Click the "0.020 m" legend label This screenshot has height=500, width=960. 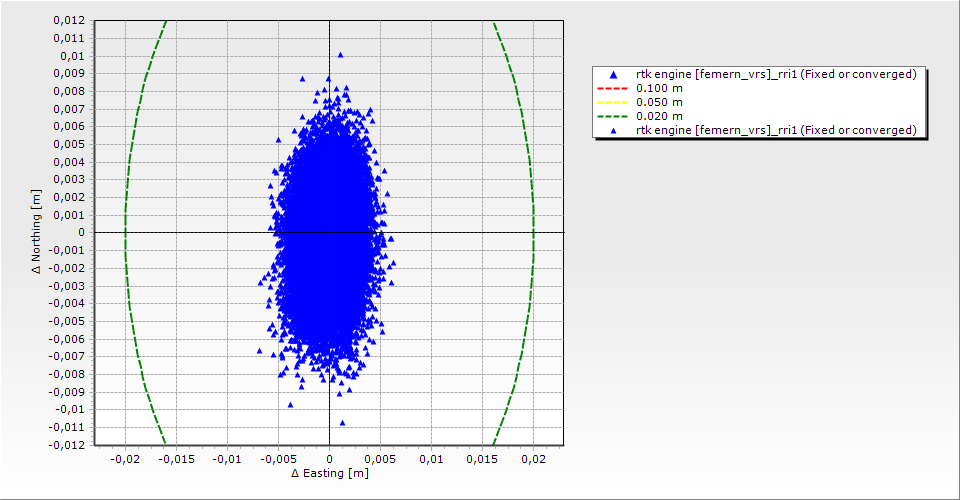pyautogui.click(x=659, y=117)
